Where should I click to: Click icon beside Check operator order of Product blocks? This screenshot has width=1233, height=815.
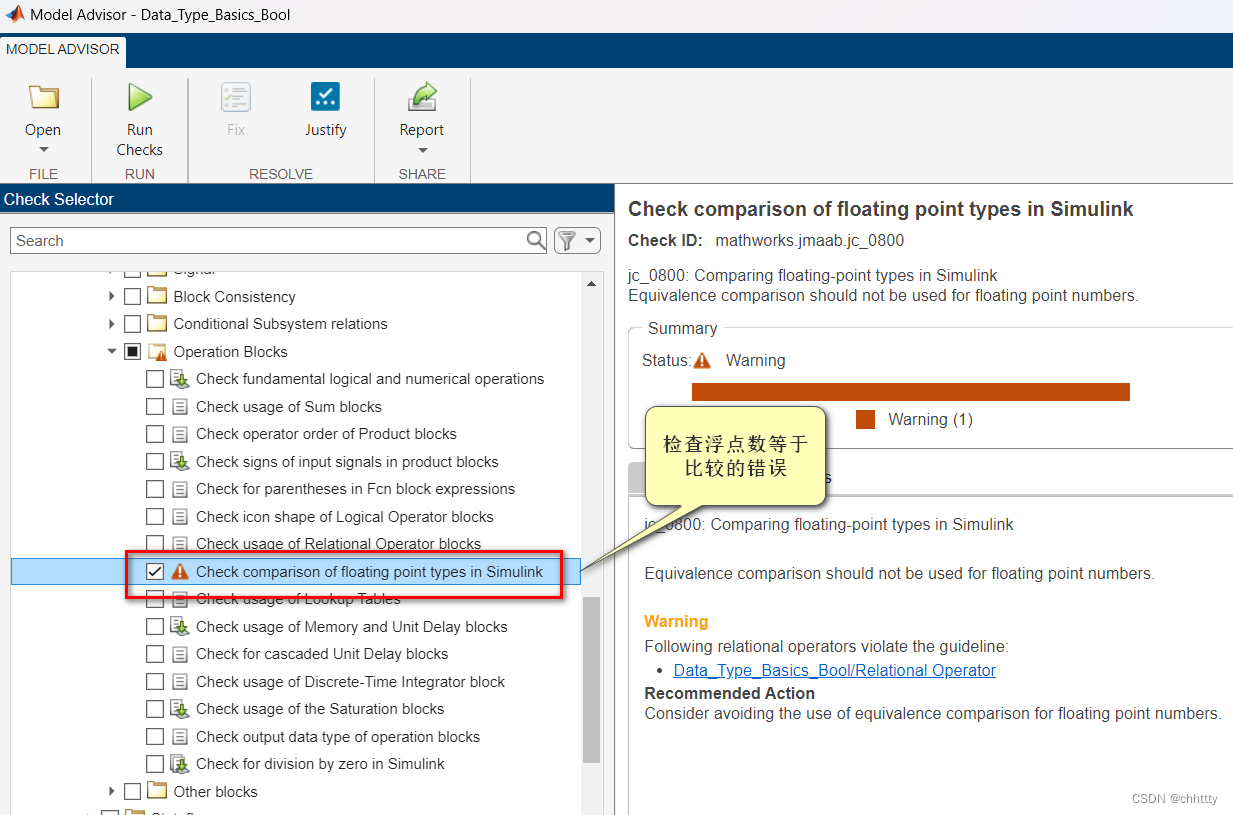click(x=180, y=434)
